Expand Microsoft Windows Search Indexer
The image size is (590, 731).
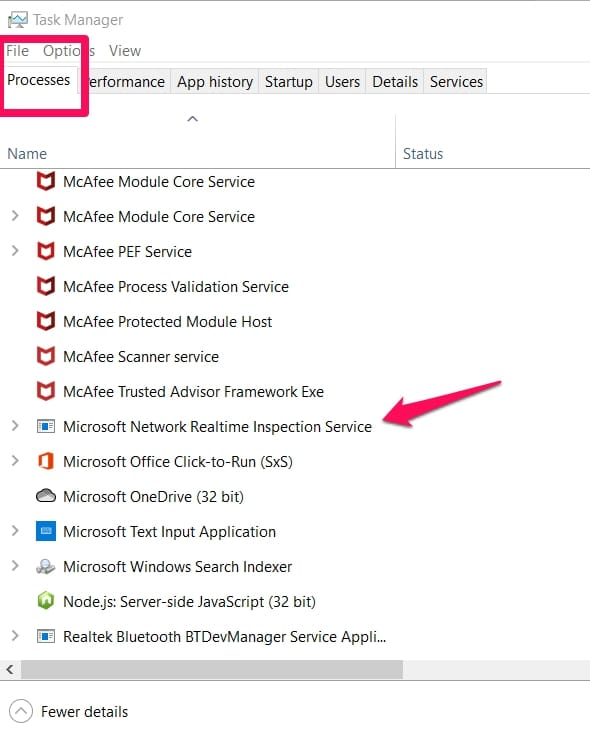(x=15, y=565)
